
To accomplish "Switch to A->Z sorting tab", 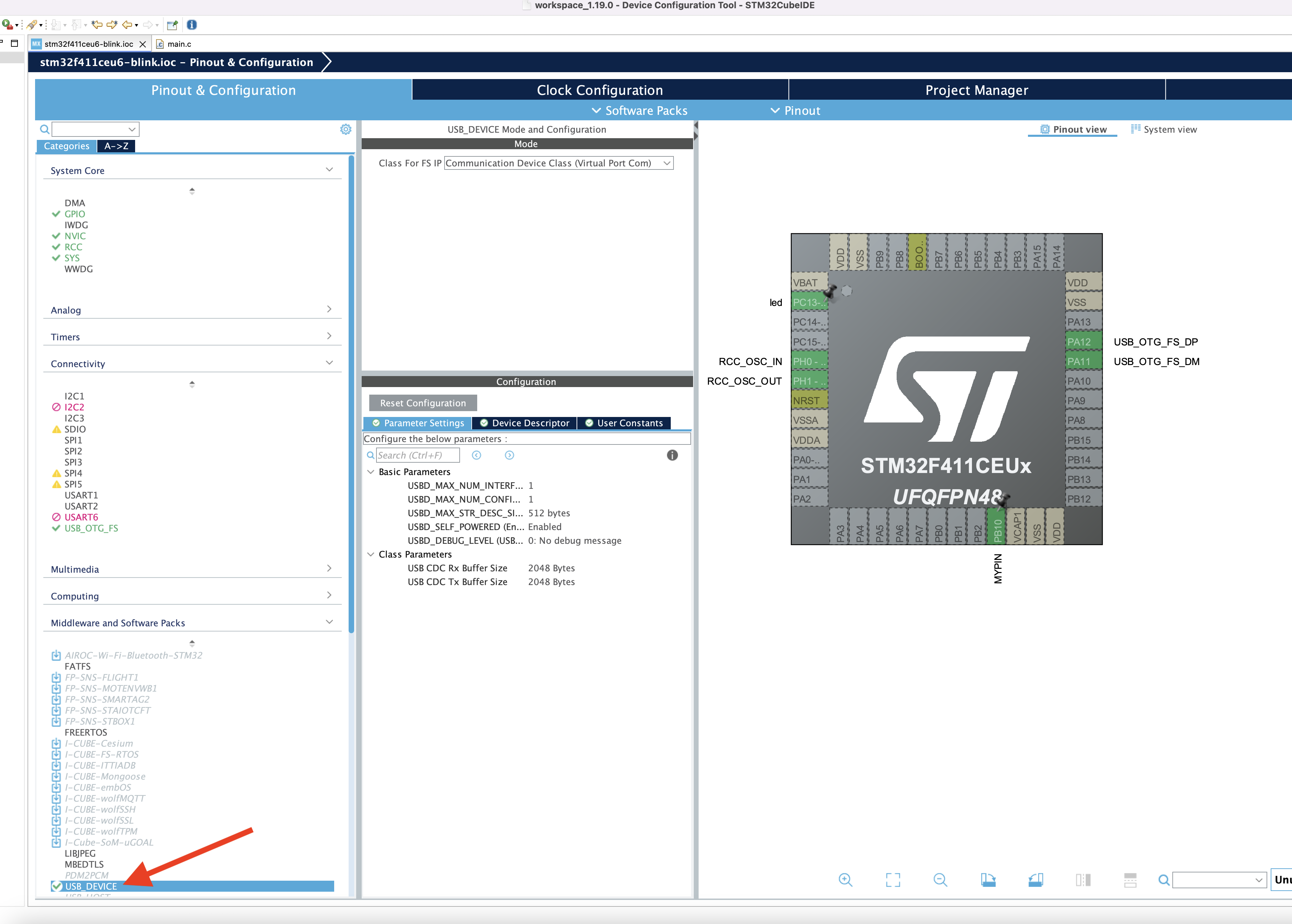I will [x=116, y=146].
